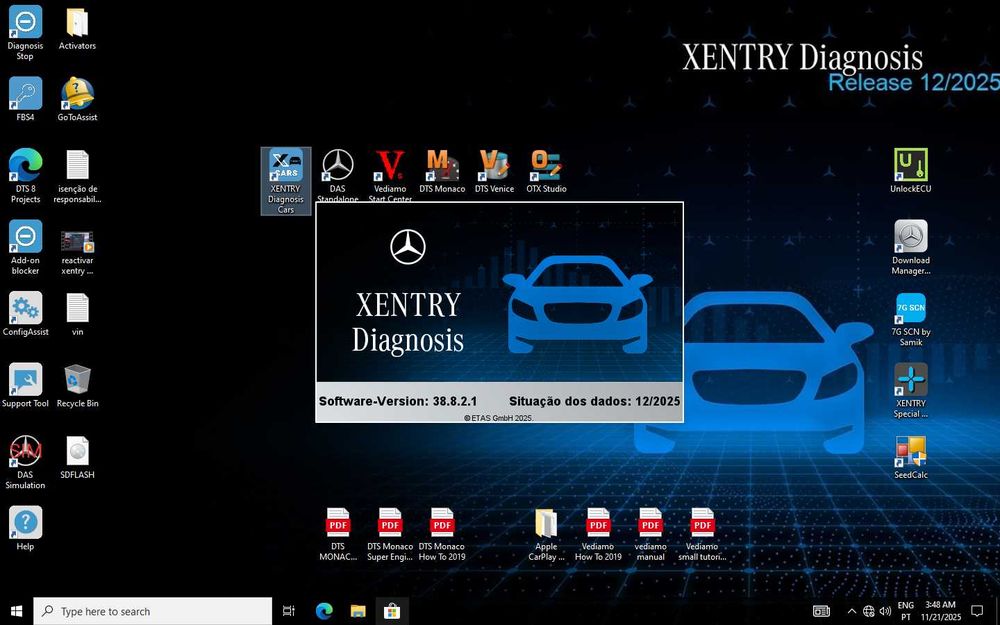The height and width of the screenshot is (625, 1000).
Task: Open DTS Monaco How To 2019 PDF
Action: tap(442, 534)
